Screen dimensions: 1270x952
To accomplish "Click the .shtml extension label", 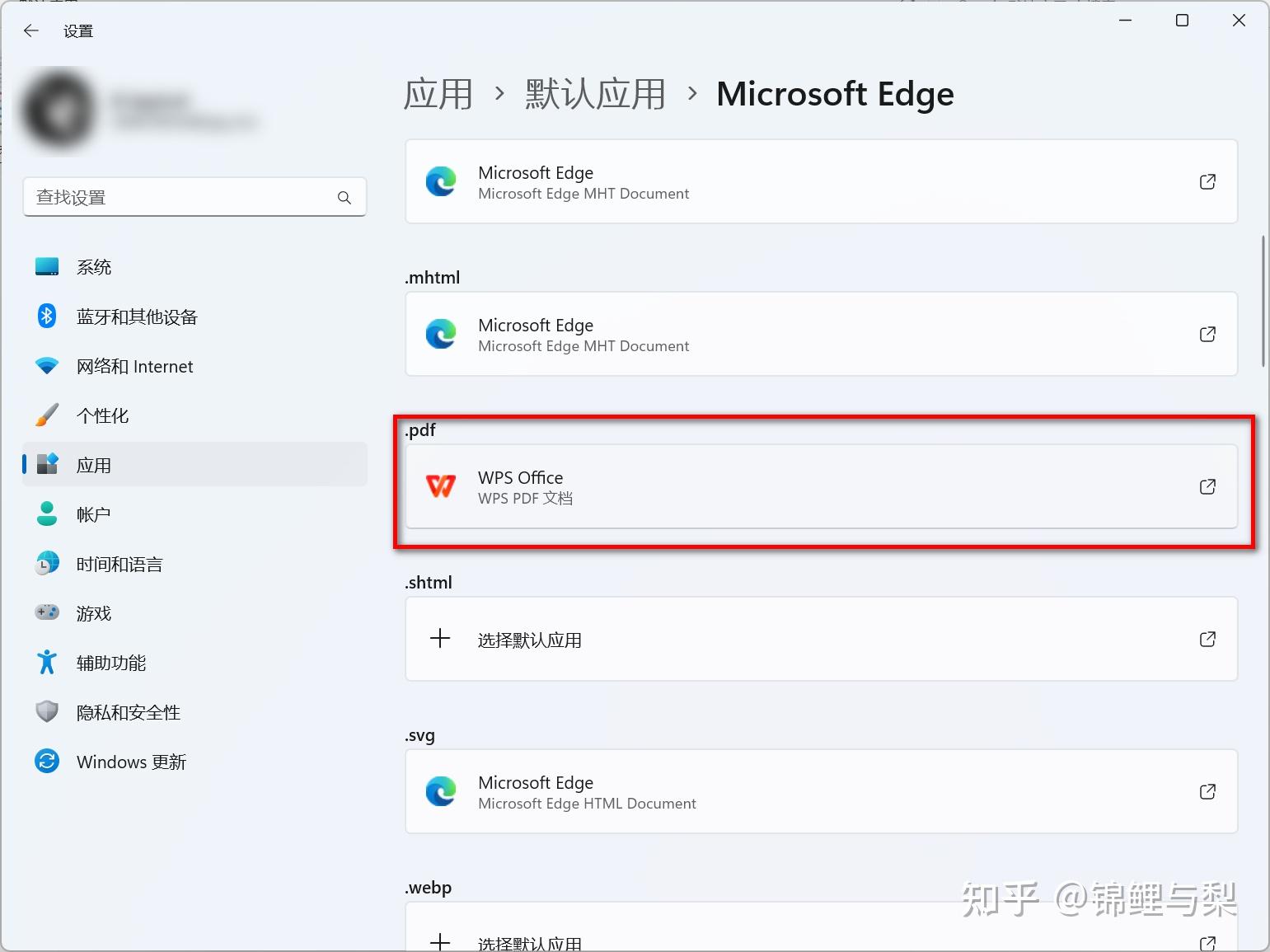I will tap(429, 583).
